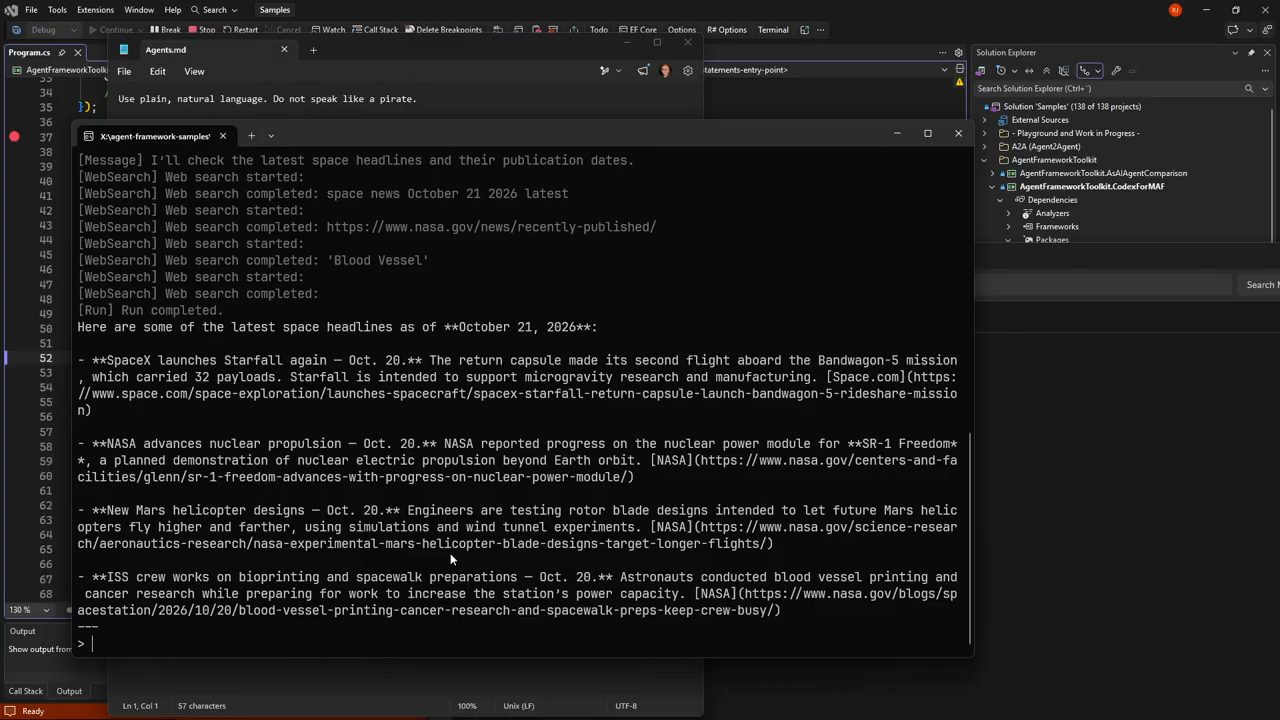Collapse the AgentFrameworkToolkit folder

[x=984, y=160]
